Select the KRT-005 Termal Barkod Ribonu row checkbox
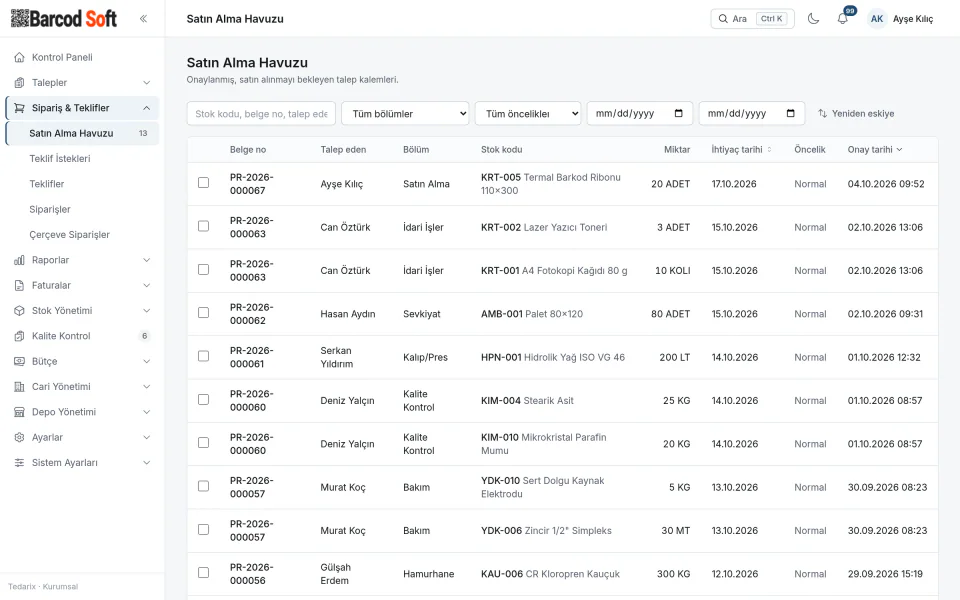Screen dimensions: 960x600 [x=203, y=183]
